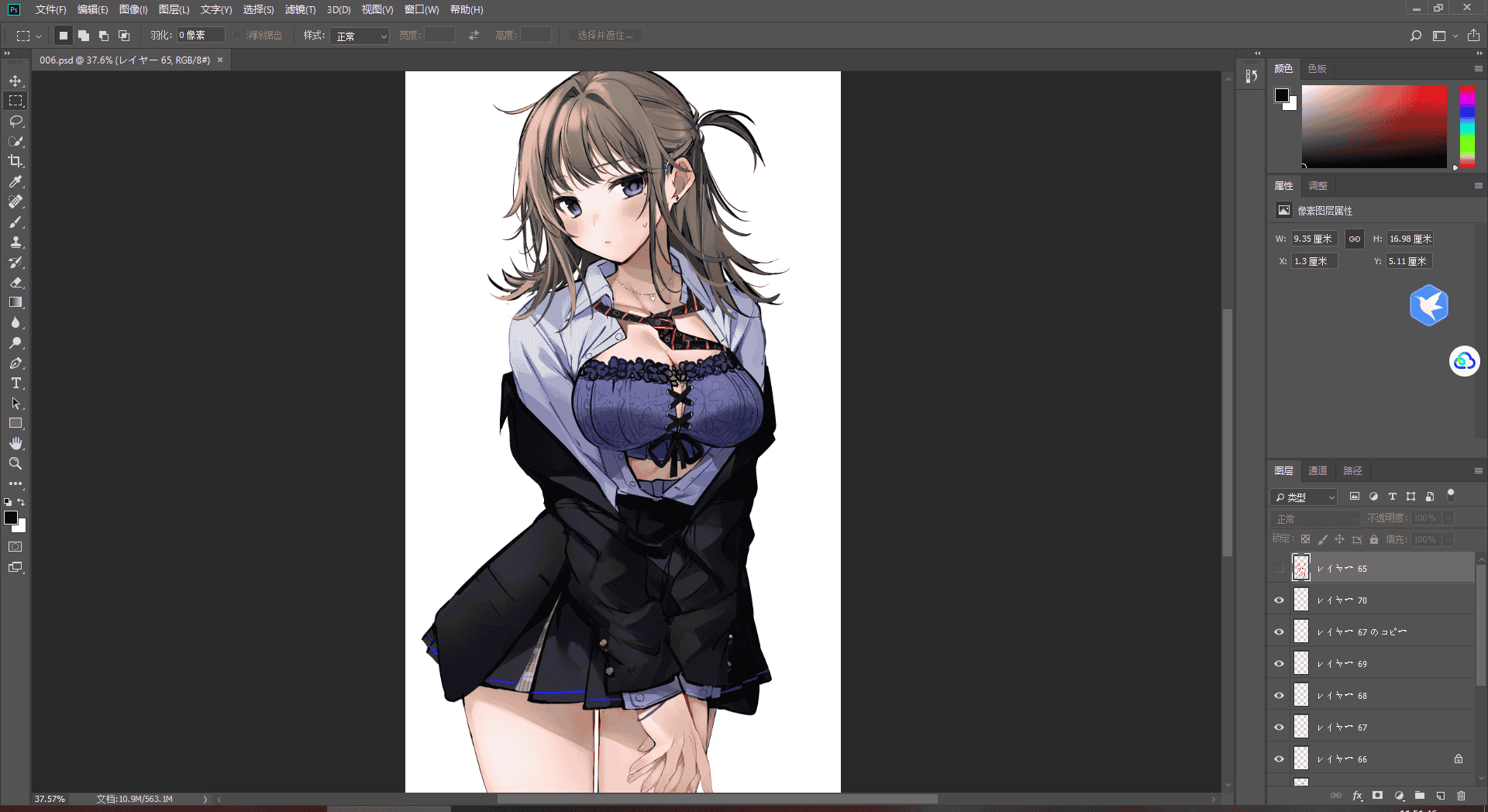
Task: Select the Lasso tool
Action: coord(15,121)
